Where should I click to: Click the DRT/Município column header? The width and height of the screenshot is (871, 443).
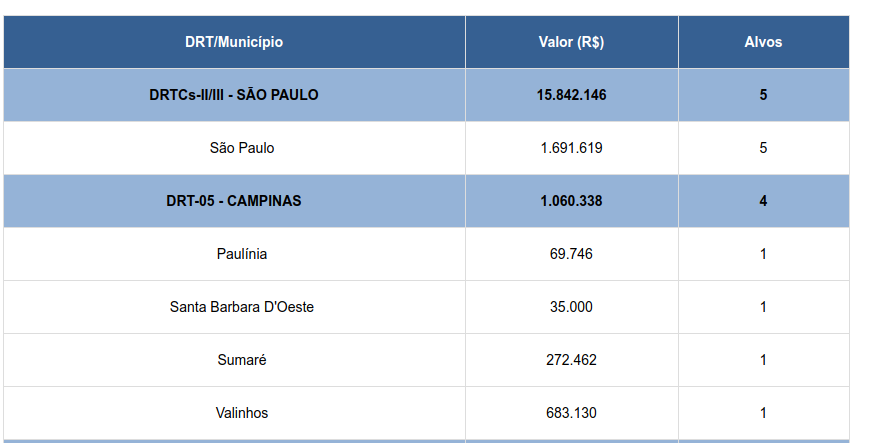234,42
